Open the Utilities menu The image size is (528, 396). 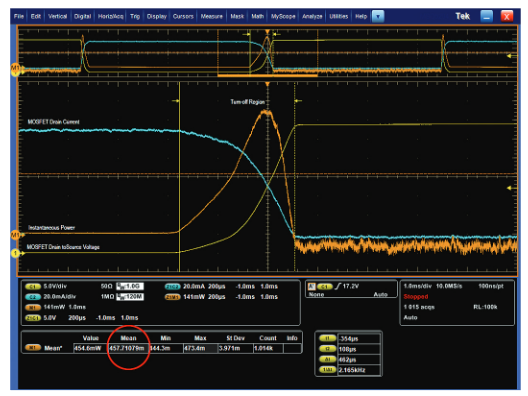click(x=339, y=16)
